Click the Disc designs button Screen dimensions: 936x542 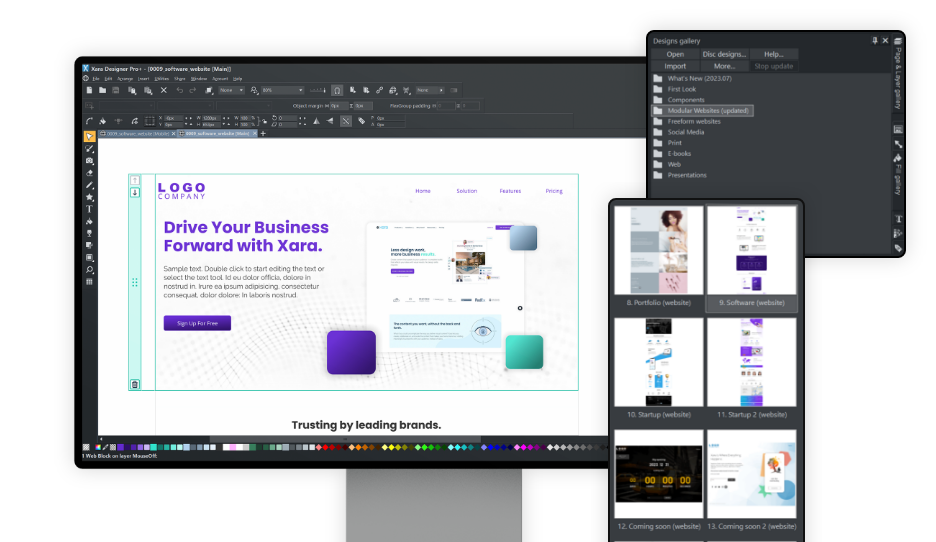tap(724, 54)
